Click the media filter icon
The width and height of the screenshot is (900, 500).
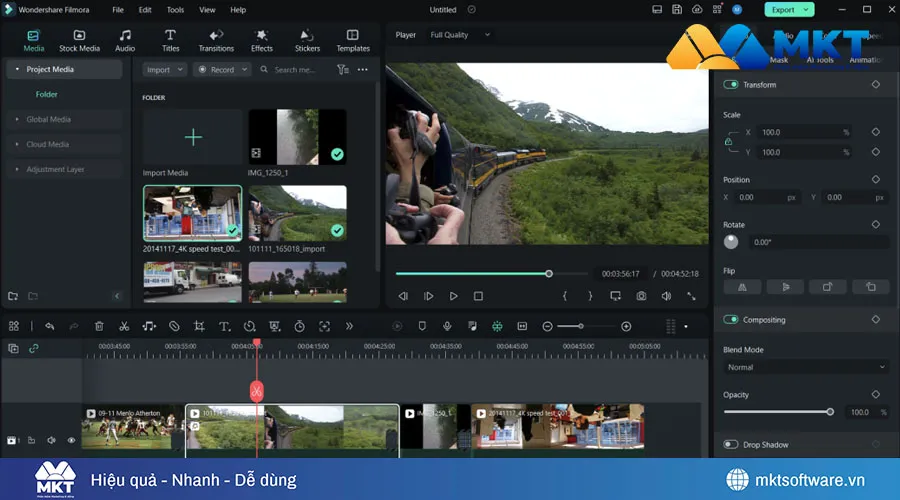[343, 69]
